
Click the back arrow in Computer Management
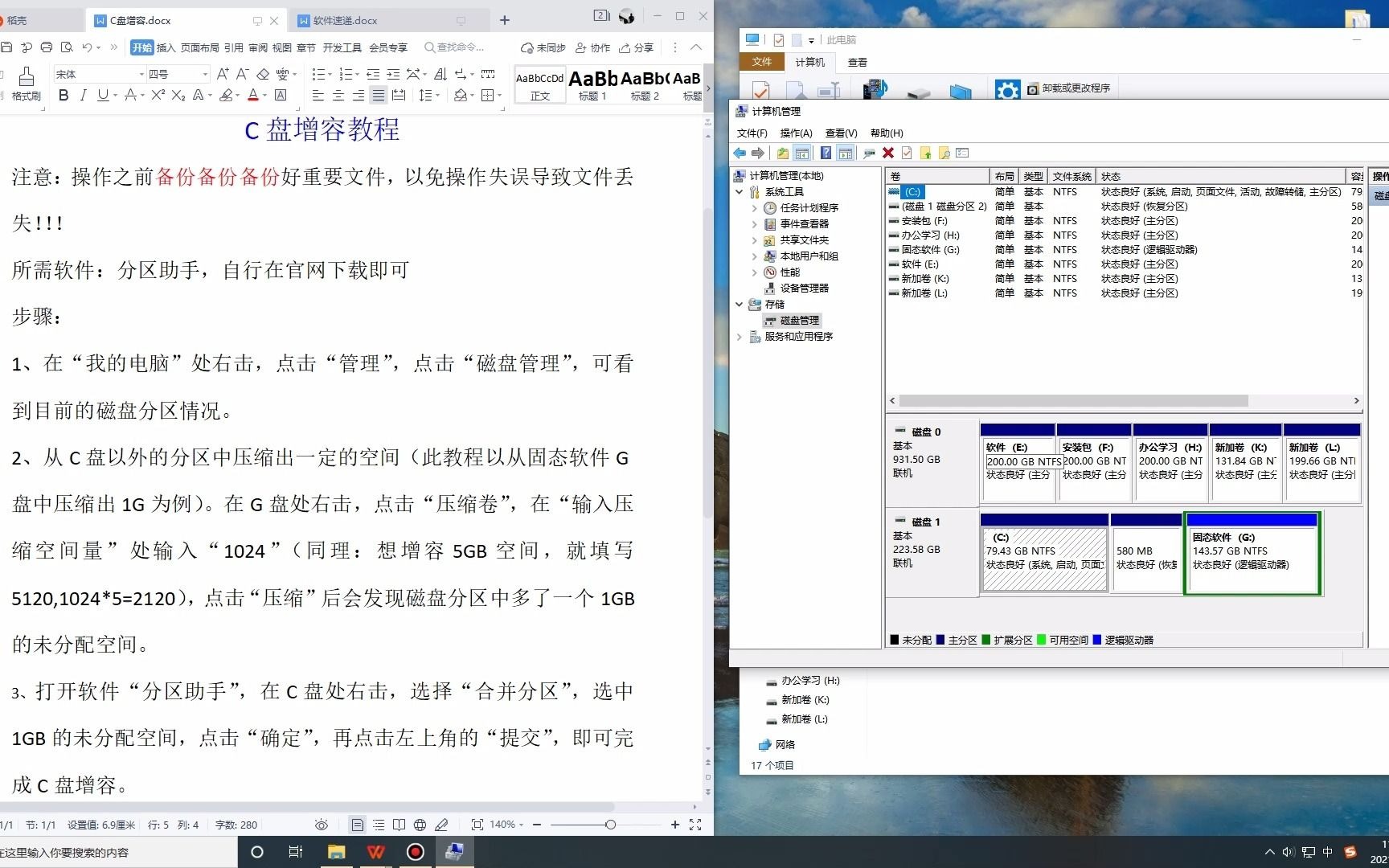point(740,153)
